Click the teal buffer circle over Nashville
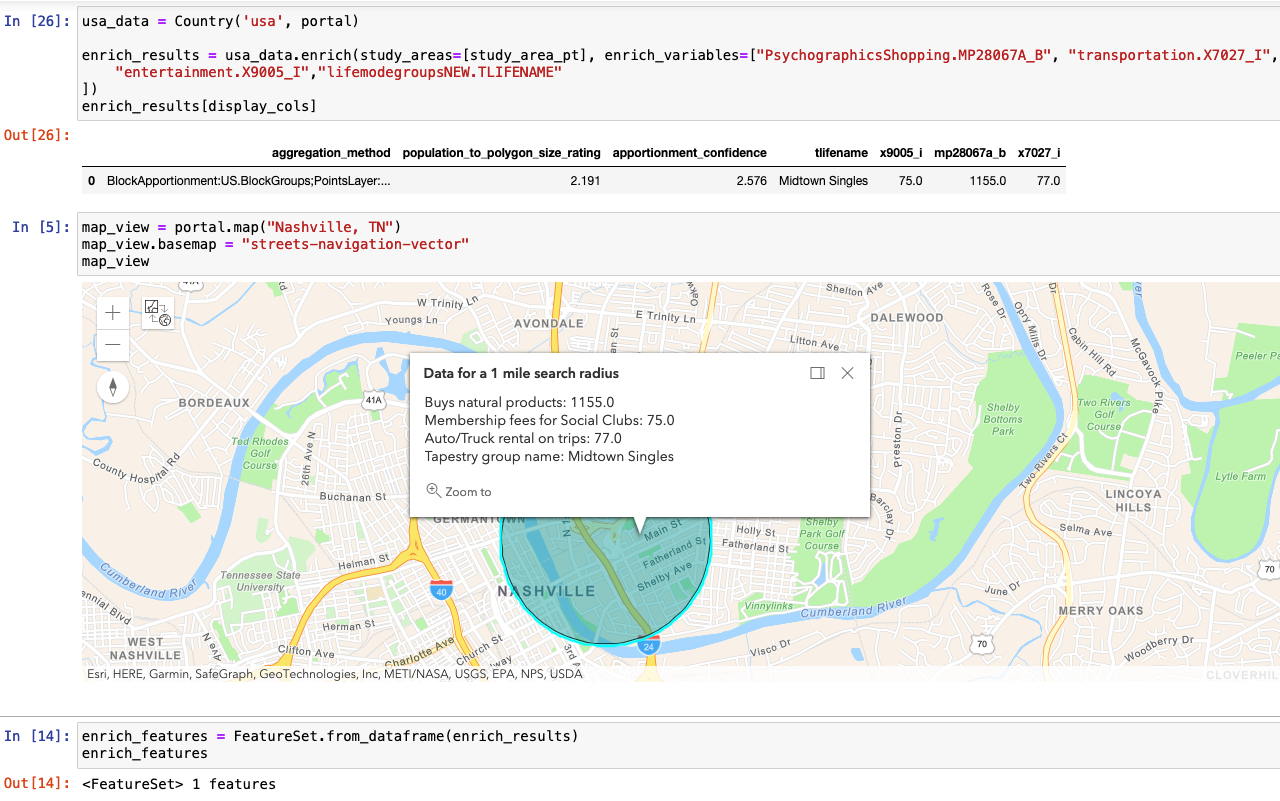This screenshot has width=1280, height=801. click(x=560, y=600)
